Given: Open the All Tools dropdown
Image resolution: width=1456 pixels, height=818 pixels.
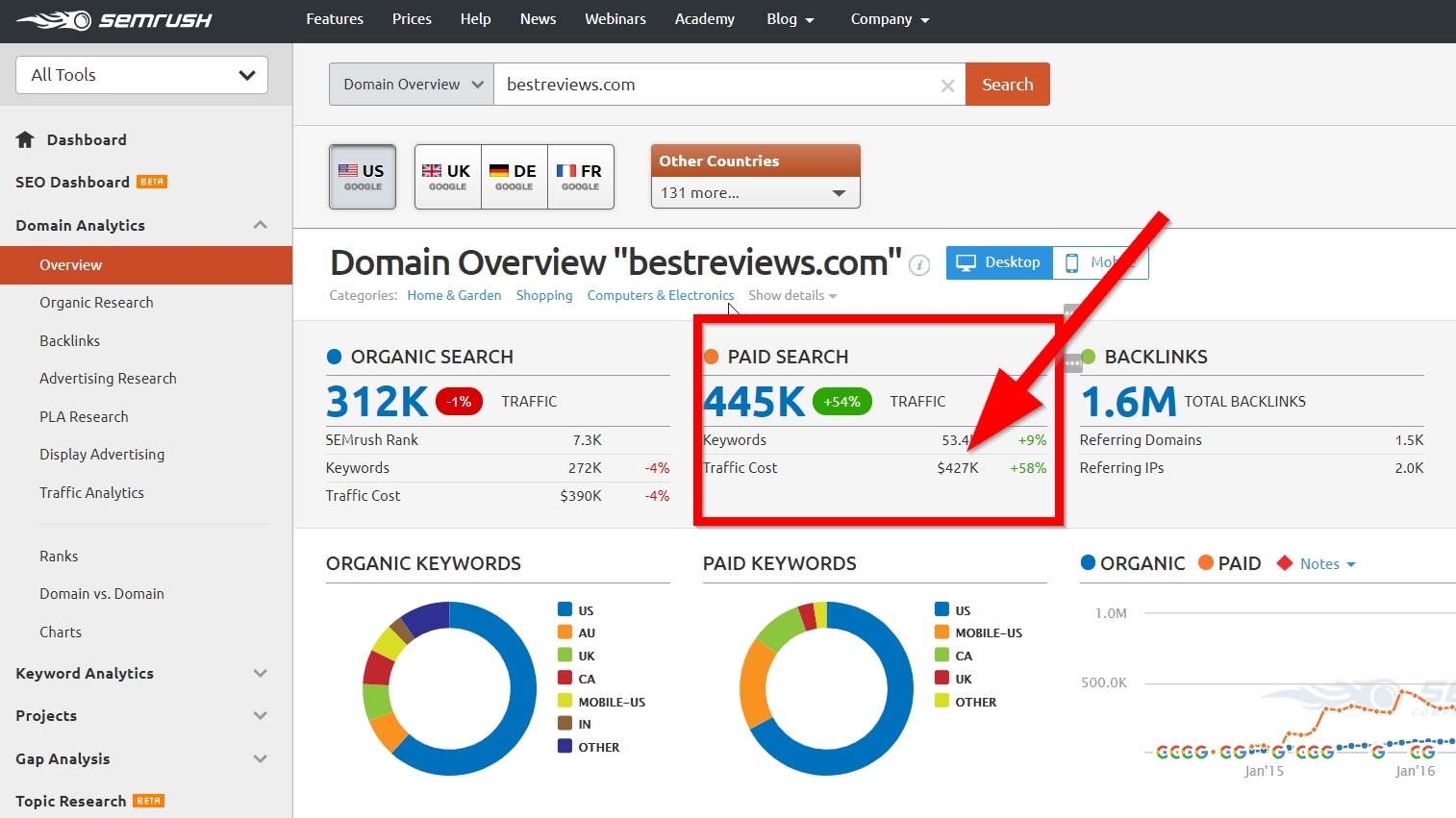Looking at the screenshot, I should point(140,74).
